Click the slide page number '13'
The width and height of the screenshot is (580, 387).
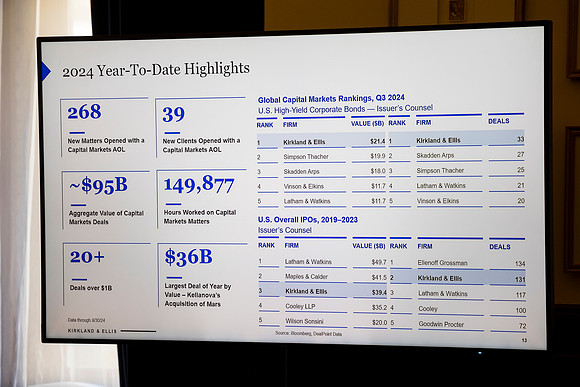tap(524, 340)
